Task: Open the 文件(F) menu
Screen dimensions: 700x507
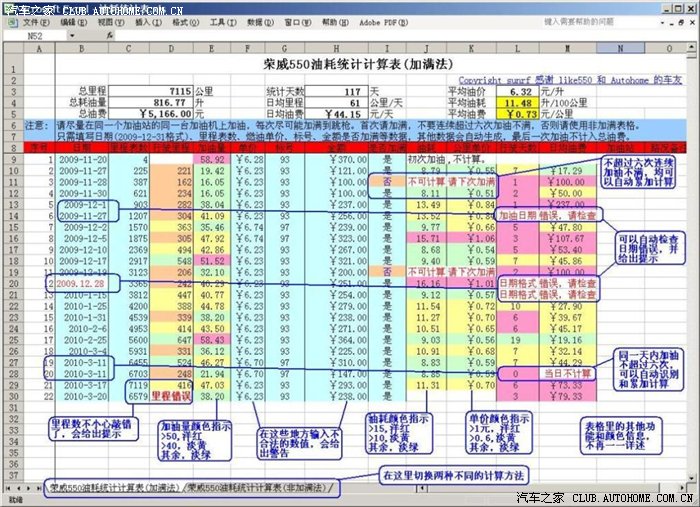Action: pyautogui.click(x=35, y=21)
